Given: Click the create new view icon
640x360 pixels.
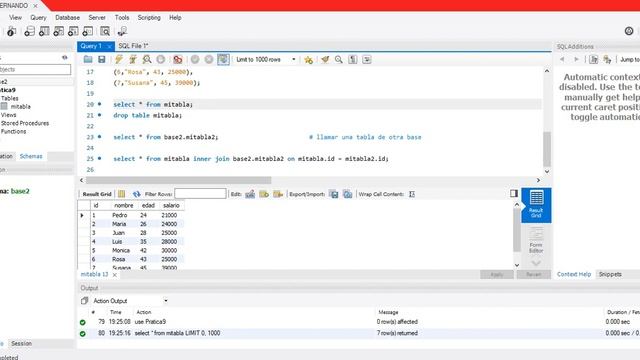Looking at the screenshot, I should 58,31.
